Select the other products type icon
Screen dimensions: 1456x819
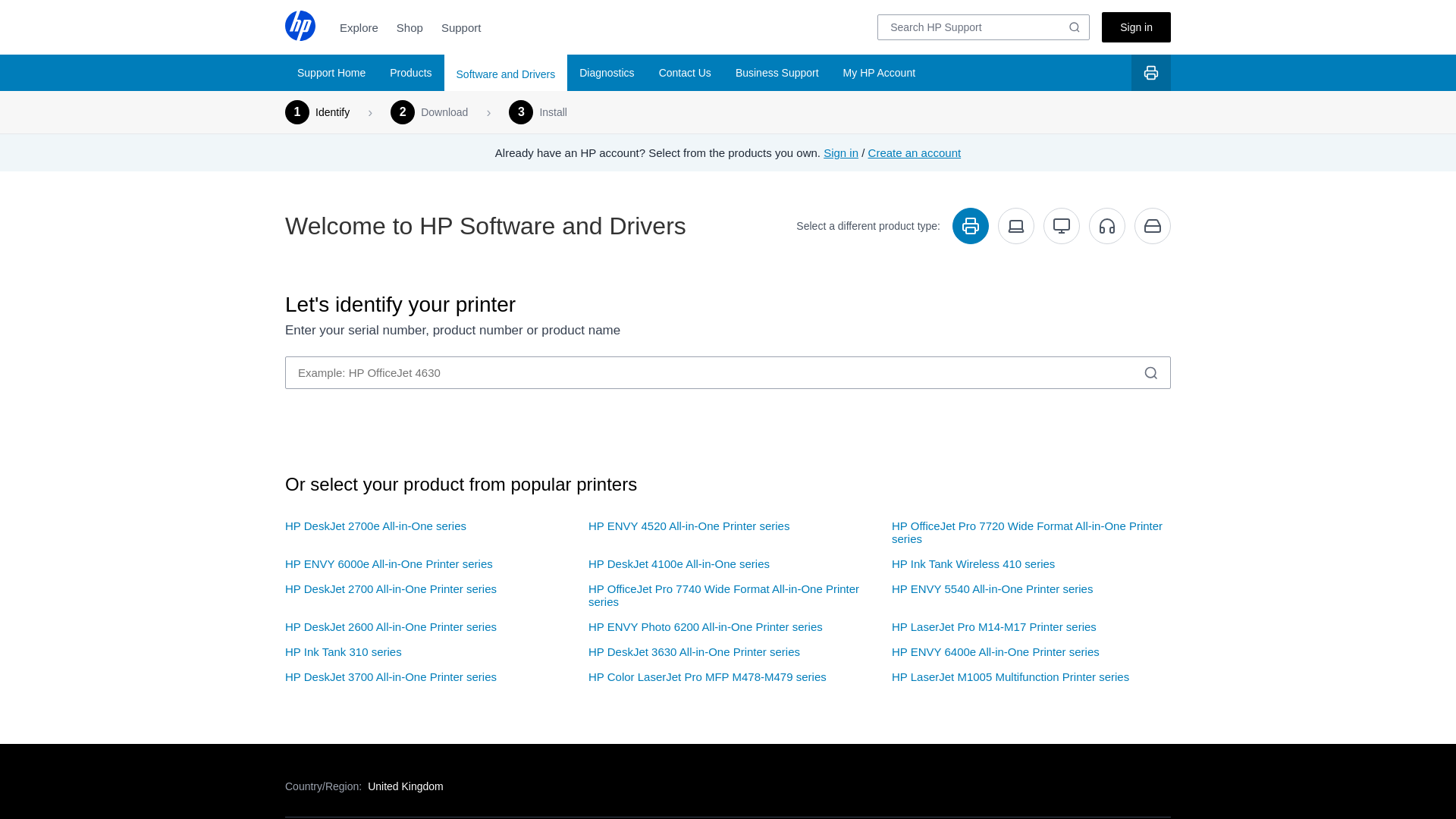[x=1153, y=226]
